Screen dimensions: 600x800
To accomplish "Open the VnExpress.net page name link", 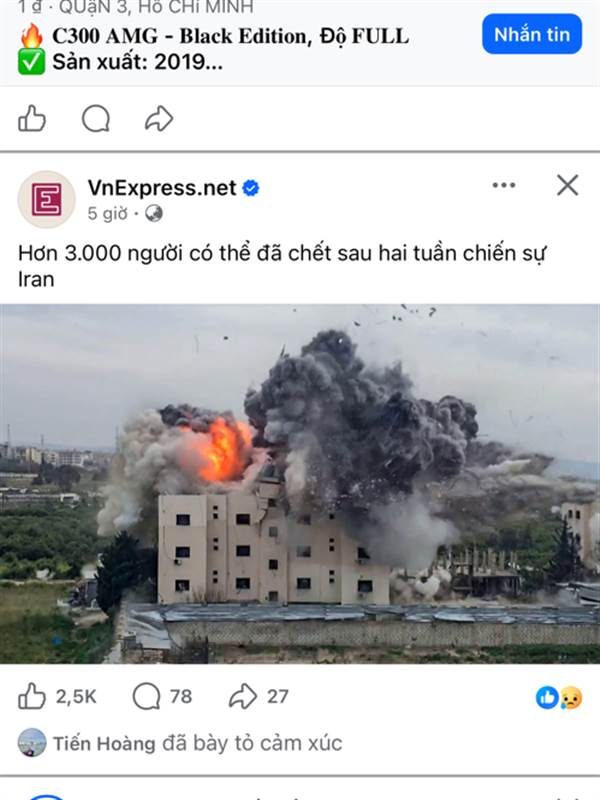I will pyautogui.click(x=162, y=187).
